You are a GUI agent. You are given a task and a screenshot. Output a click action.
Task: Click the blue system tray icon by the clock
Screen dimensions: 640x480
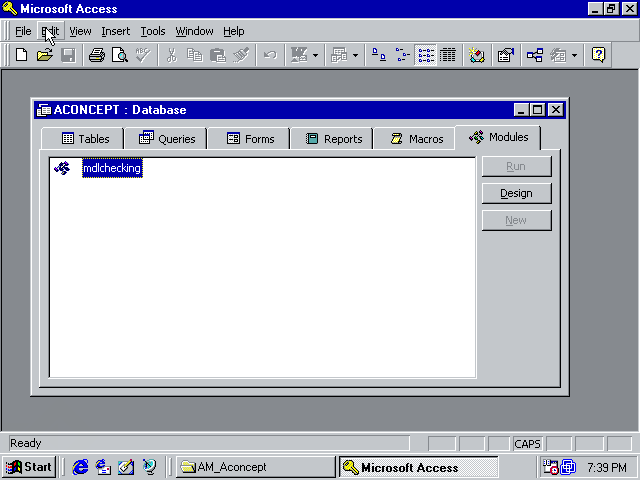point(568,467)
